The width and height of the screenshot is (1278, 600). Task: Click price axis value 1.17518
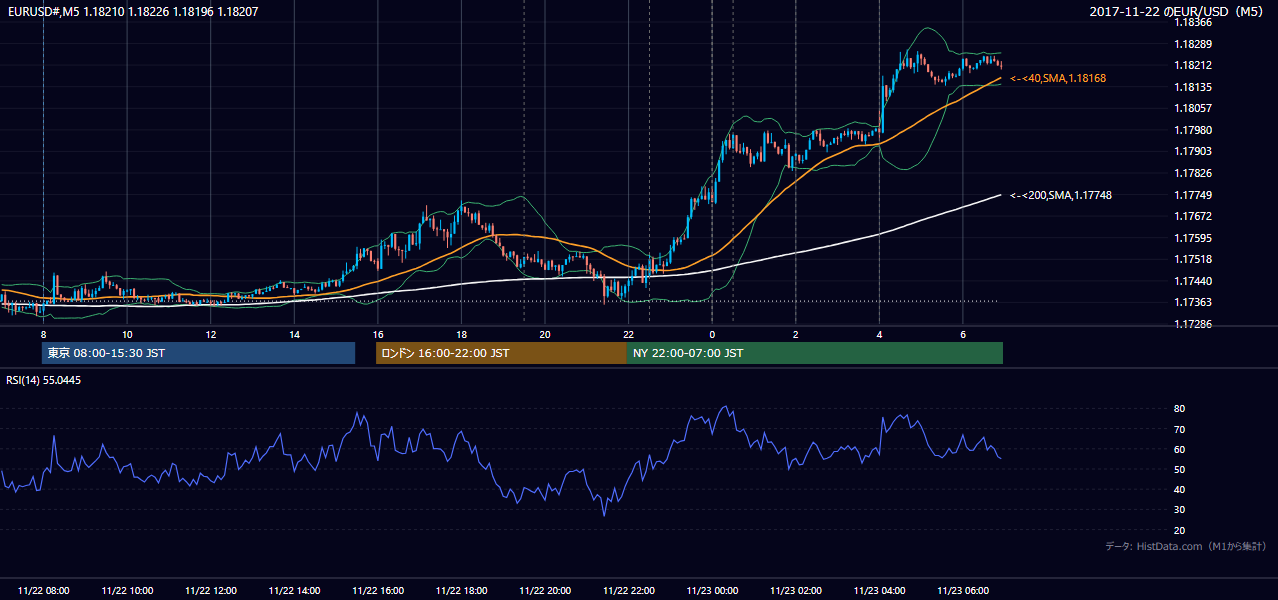pyautogui.click(x=1193, y=259)
